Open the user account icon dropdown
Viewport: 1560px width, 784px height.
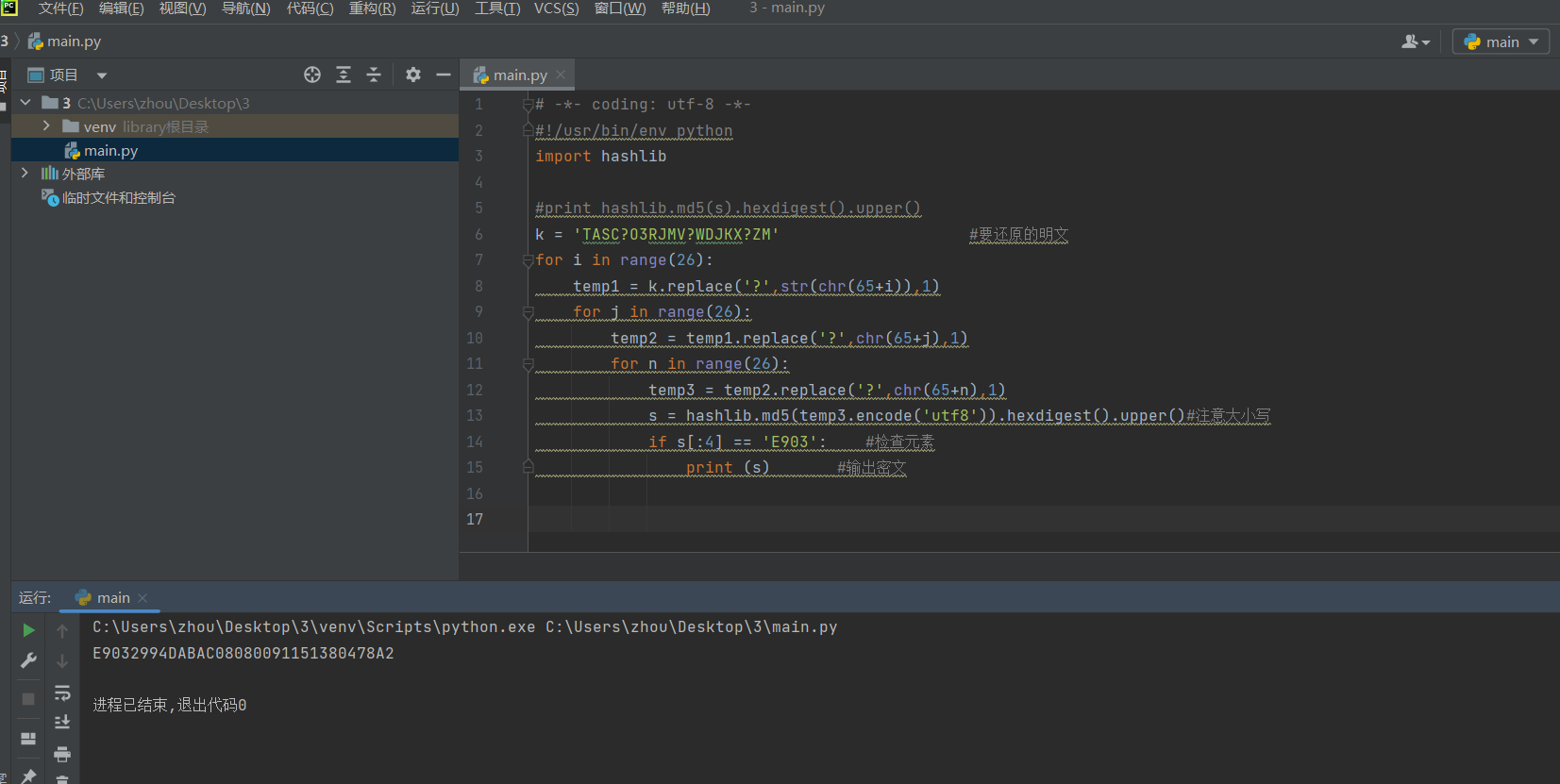click(1416, 42)
